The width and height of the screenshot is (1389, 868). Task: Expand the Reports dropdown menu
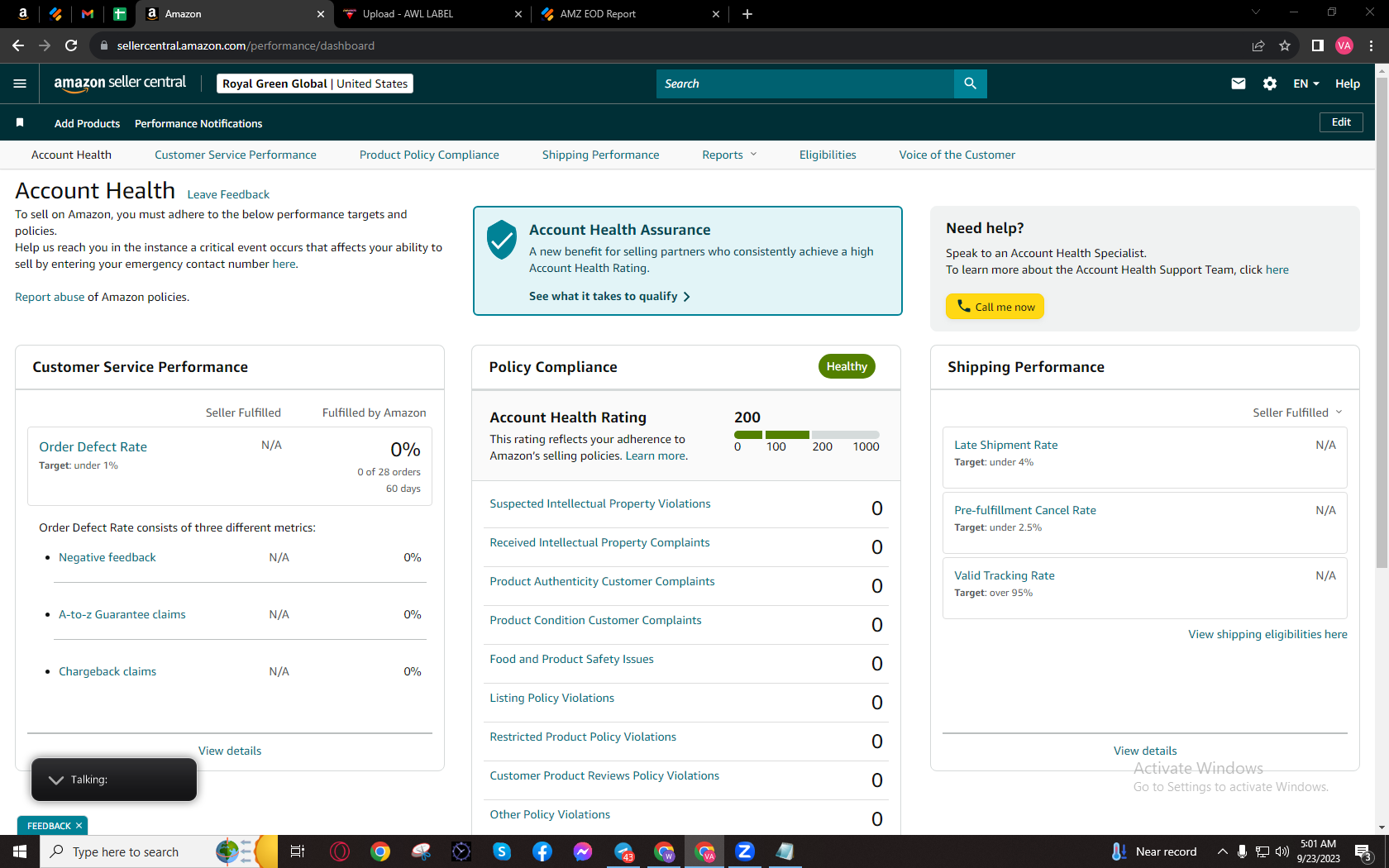729,155
